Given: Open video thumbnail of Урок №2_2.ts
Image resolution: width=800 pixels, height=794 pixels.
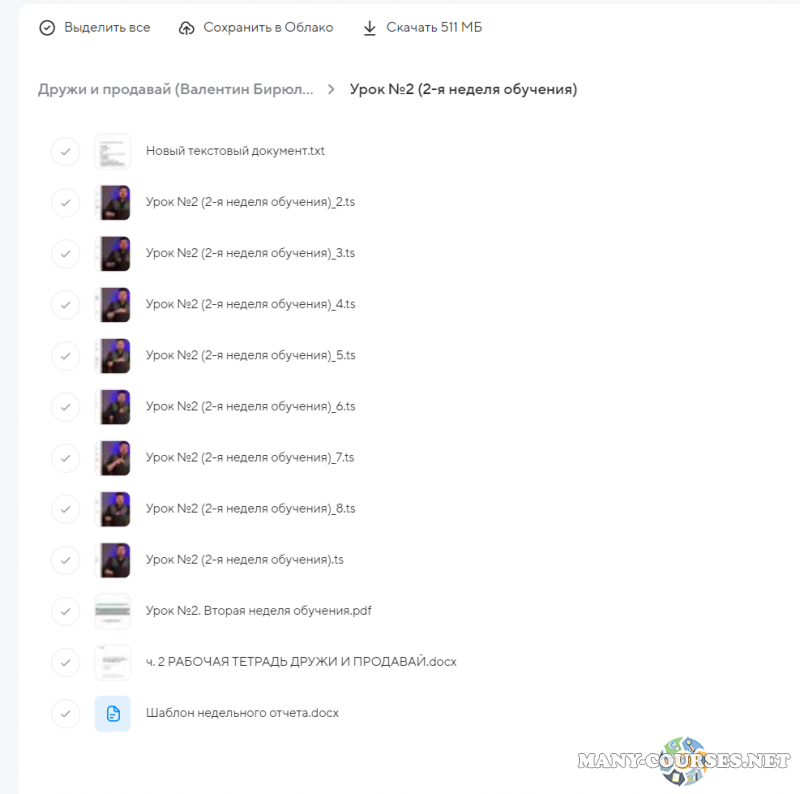Looking at the screenshot, I should [x=113, y=203].
